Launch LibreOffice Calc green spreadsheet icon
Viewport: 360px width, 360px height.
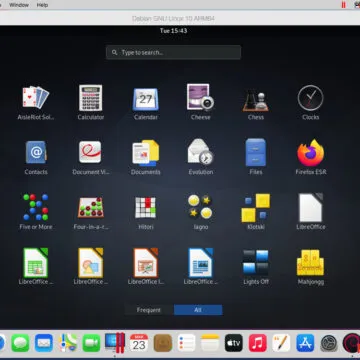pos(36,263)
